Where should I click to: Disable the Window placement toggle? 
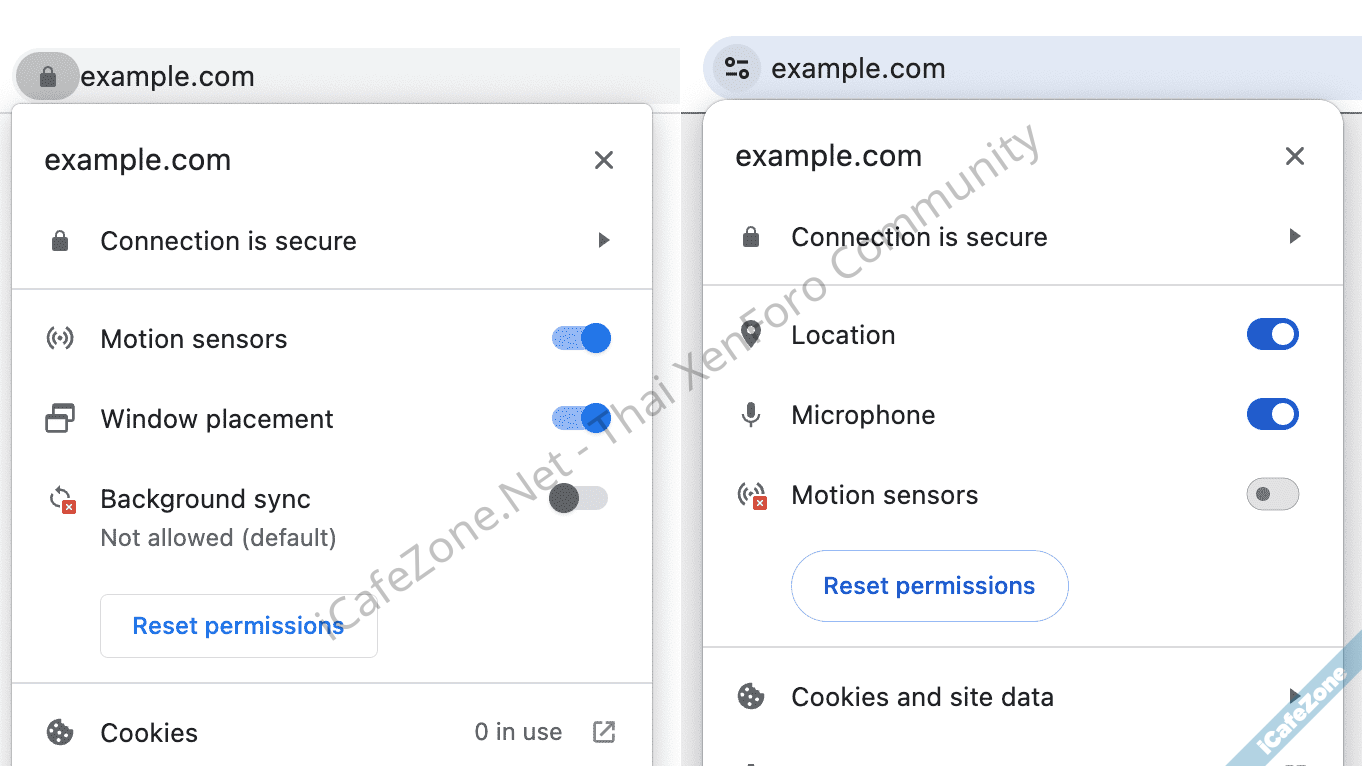pyautogui.click(x=581, y=418)
